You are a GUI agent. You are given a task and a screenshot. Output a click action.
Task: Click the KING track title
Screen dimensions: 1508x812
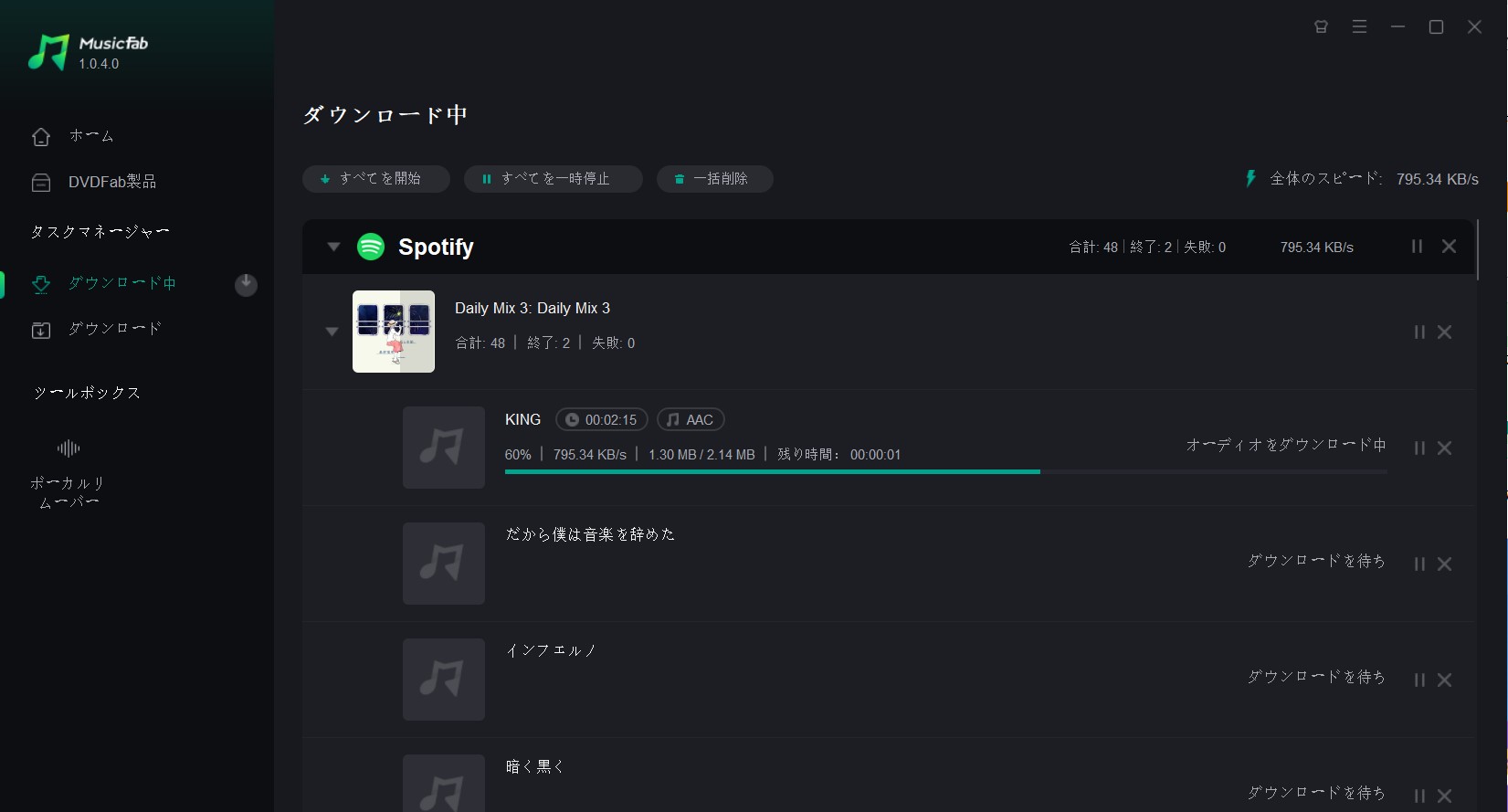[522, 419]
